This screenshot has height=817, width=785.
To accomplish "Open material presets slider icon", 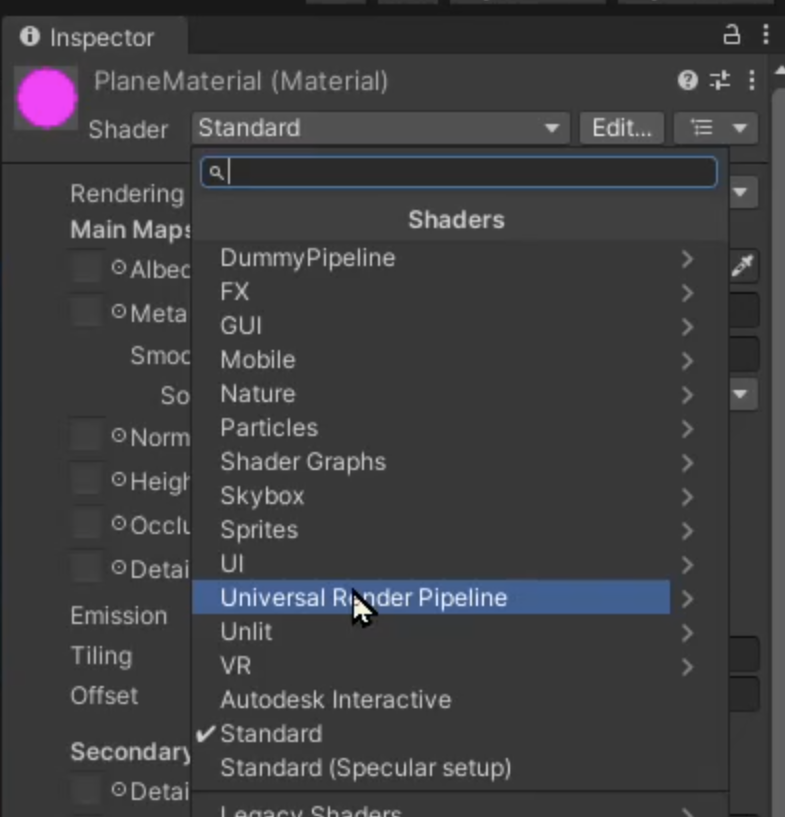I will point(720,80).
